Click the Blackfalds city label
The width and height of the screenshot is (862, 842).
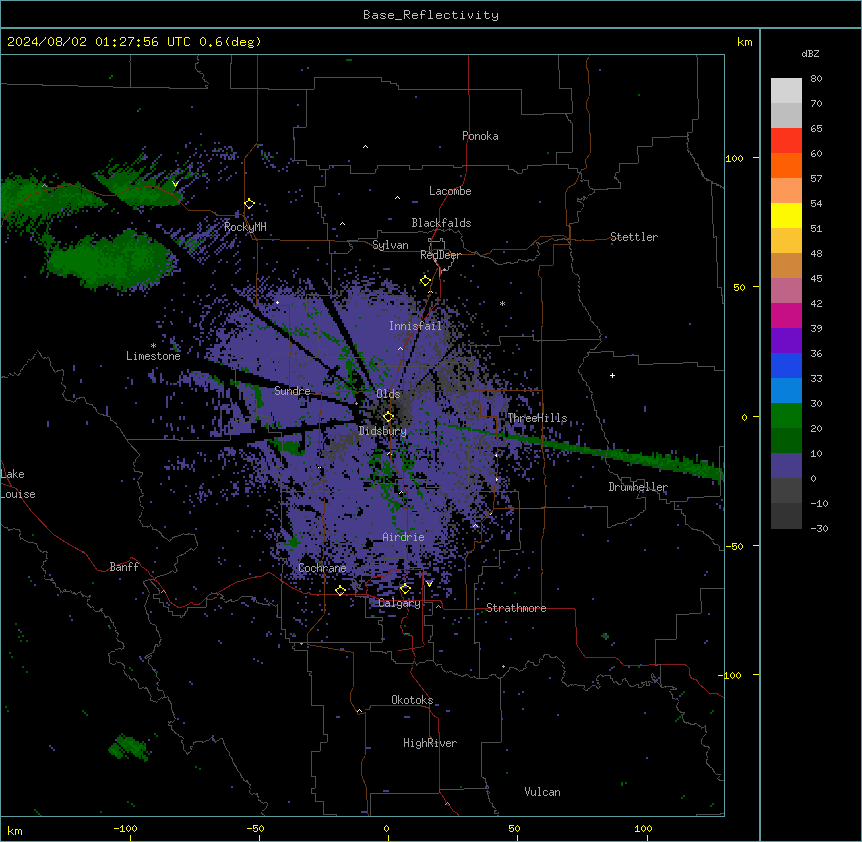tap(441, 223)
